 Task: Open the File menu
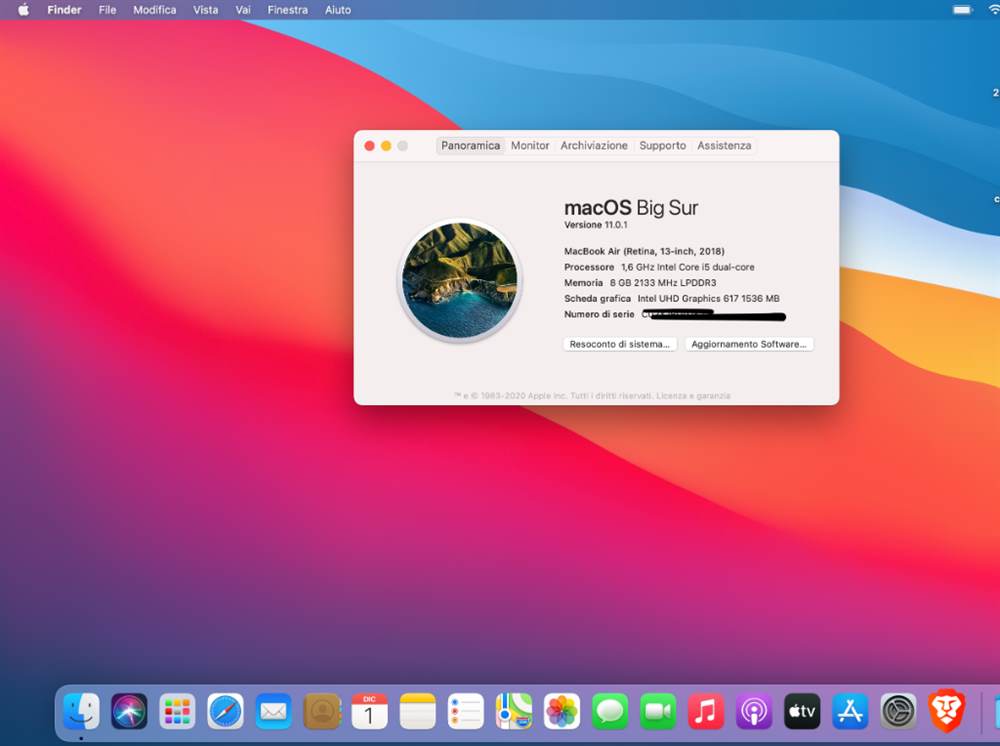click(107, 10)
